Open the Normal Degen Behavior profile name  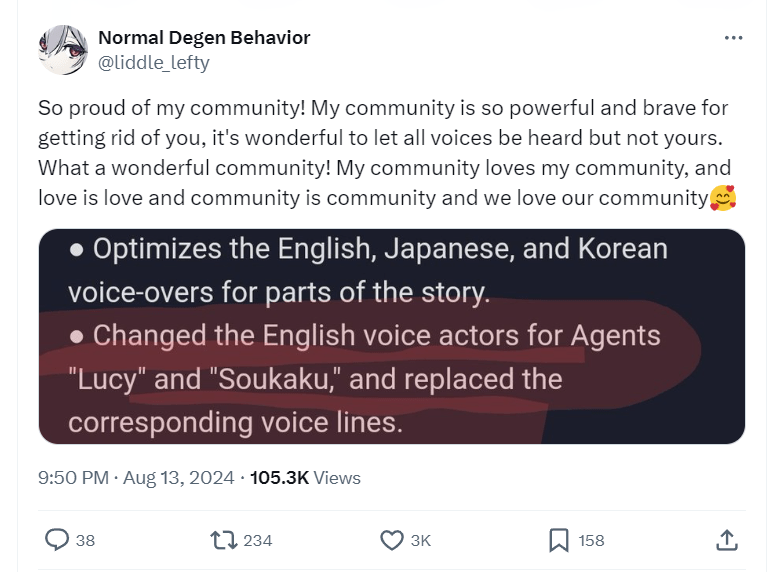tap(204, 38)
